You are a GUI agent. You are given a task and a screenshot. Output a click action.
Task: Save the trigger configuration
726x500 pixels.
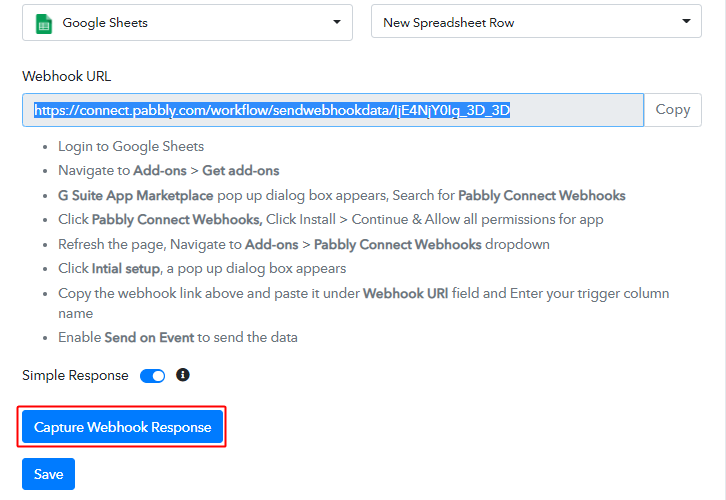pyautogui.click(x=48, y=474)
